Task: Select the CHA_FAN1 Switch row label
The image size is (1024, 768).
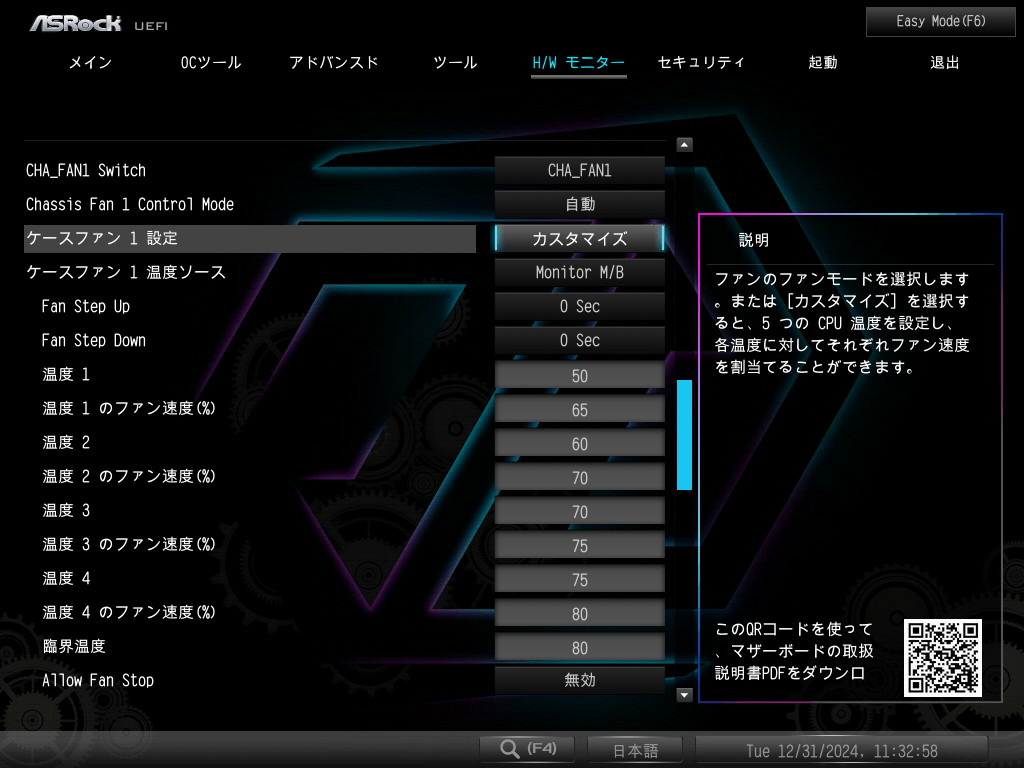Action: (86, 170)
